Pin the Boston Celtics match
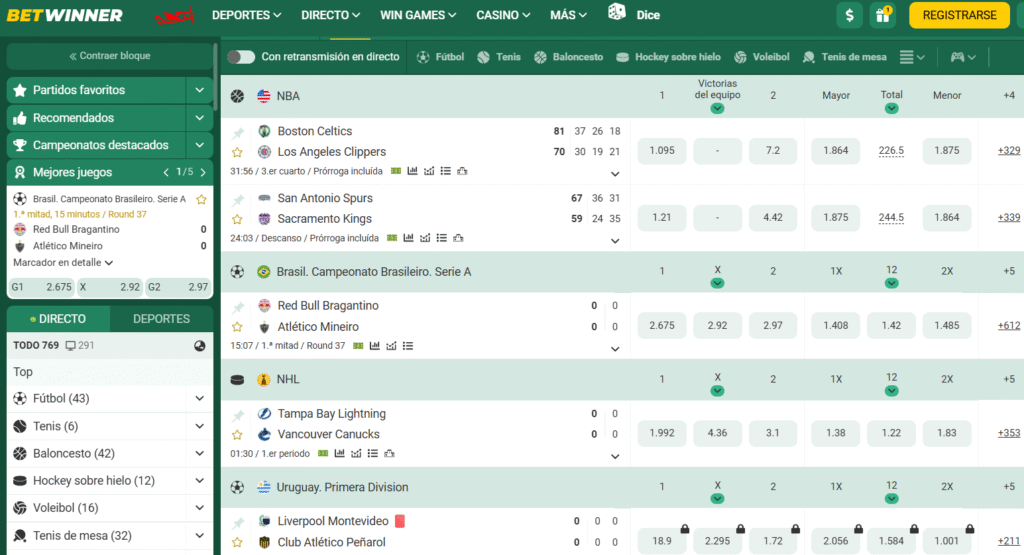The image size is (1024, 555). point(238,132)
